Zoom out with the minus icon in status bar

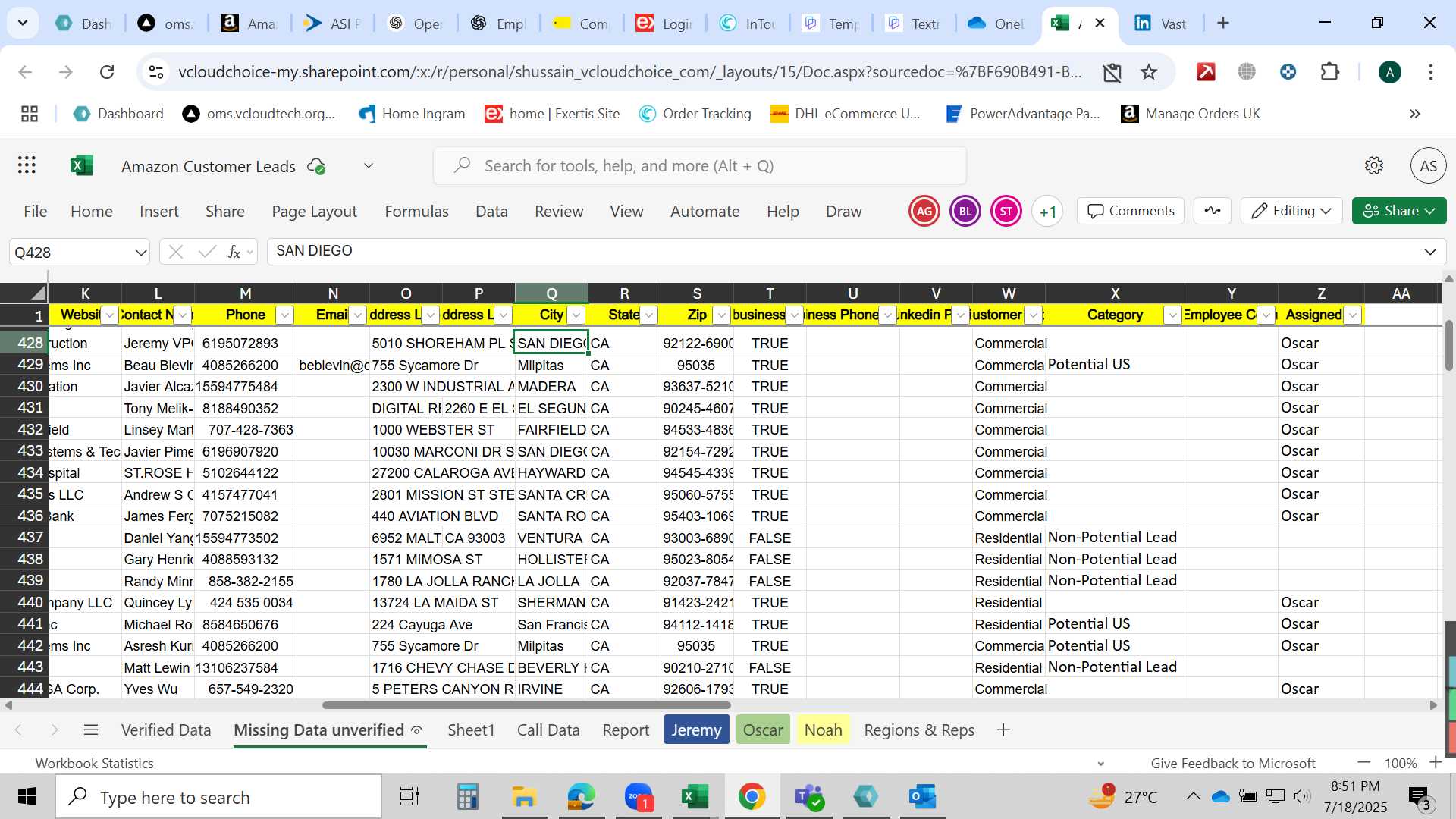pyautogui.click(x=1364, y=762)
